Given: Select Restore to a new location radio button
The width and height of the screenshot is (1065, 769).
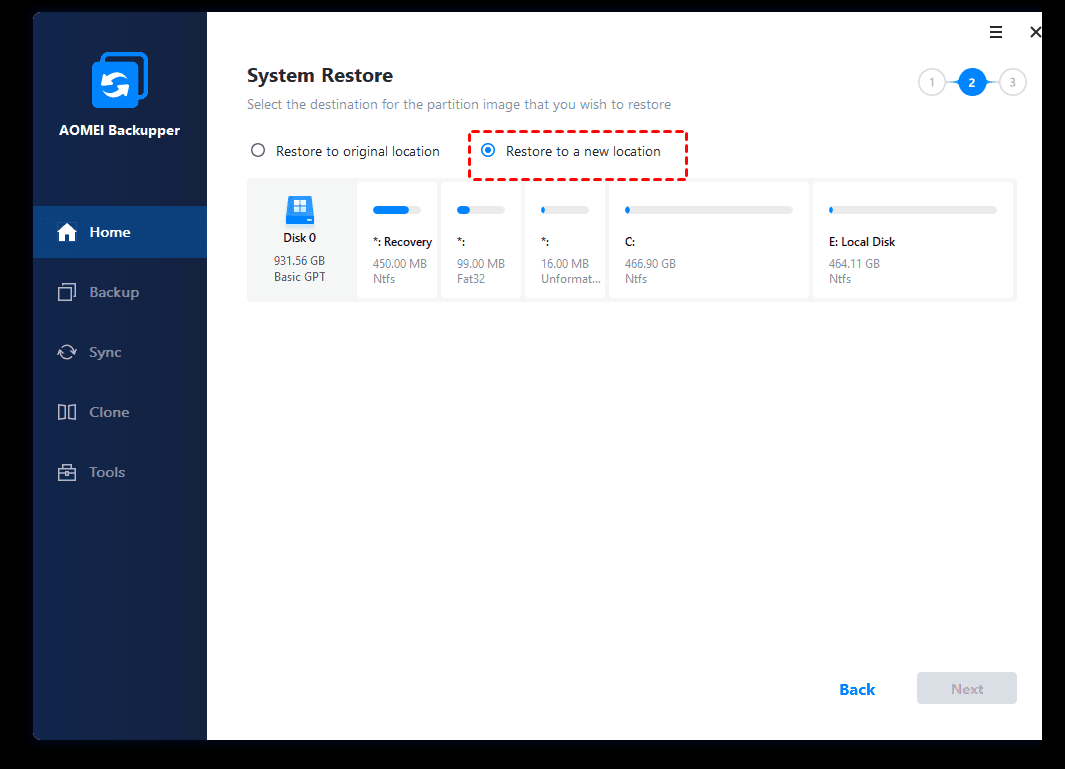Looking at the screenshot, I should pos(488,150).
